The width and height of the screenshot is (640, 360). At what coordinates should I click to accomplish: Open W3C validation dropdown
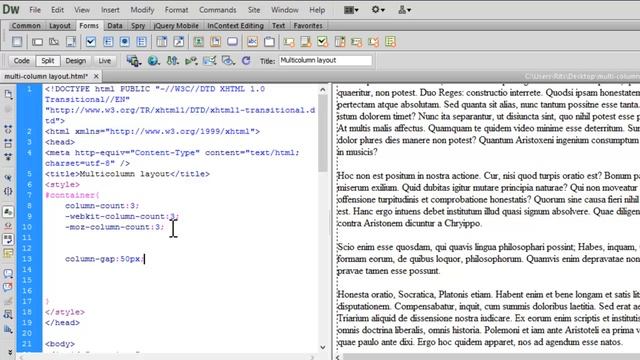click(x=191, y=61)
